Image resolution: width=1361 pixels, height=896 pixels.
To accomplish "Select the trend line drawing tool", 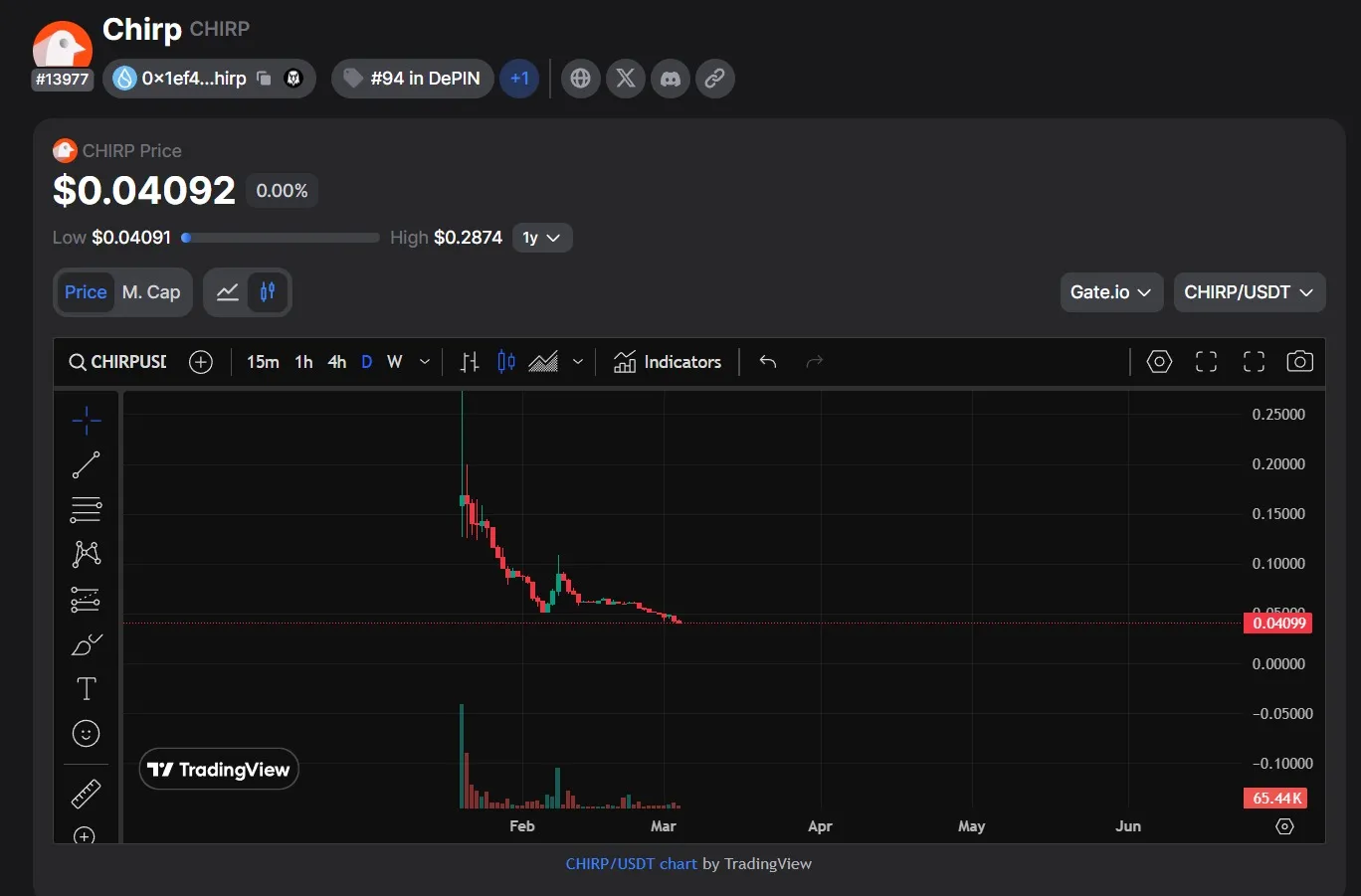I will tap(86, 464).
